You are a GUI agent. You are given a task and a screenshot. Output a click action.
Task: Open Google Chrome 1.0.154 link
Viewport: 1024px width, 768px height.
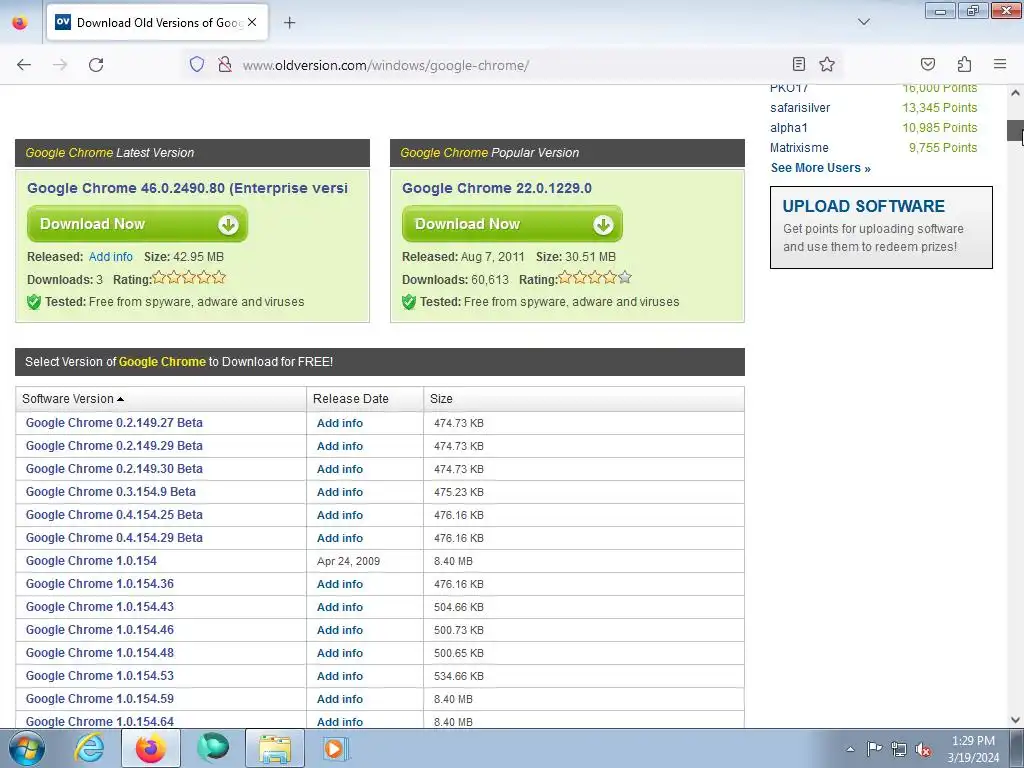(91, 560)
